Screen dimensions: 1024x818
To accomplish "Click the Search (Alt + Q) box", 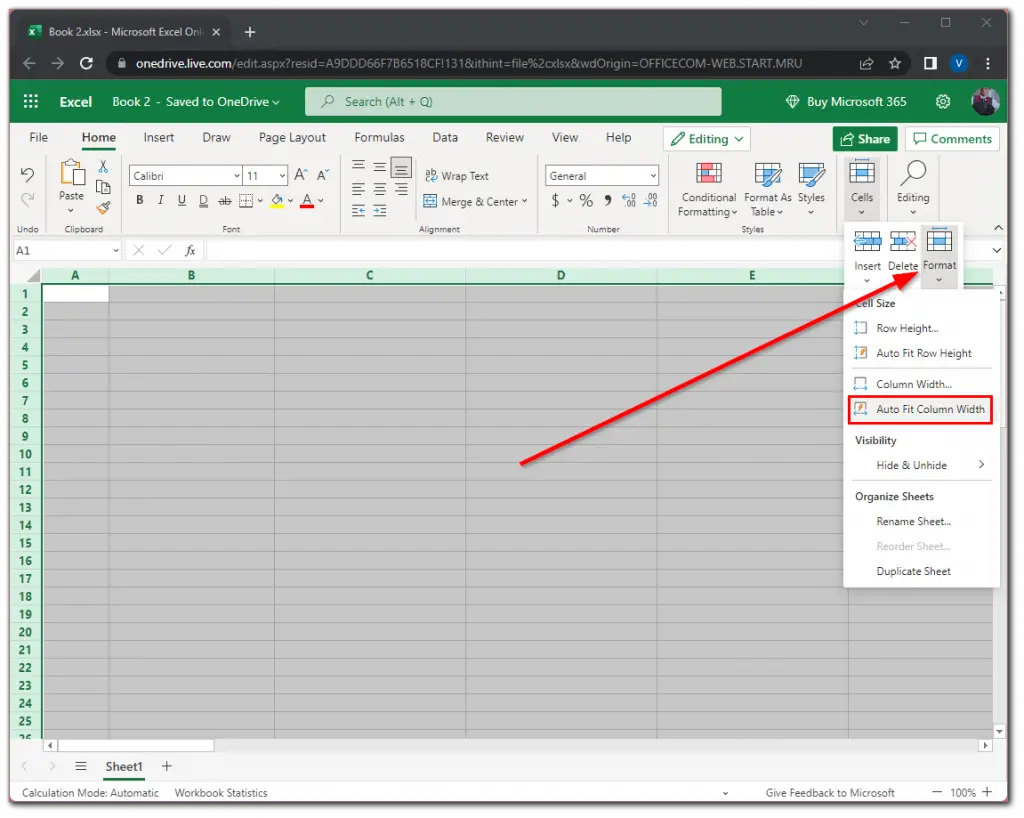I will (x=513, y=102).
